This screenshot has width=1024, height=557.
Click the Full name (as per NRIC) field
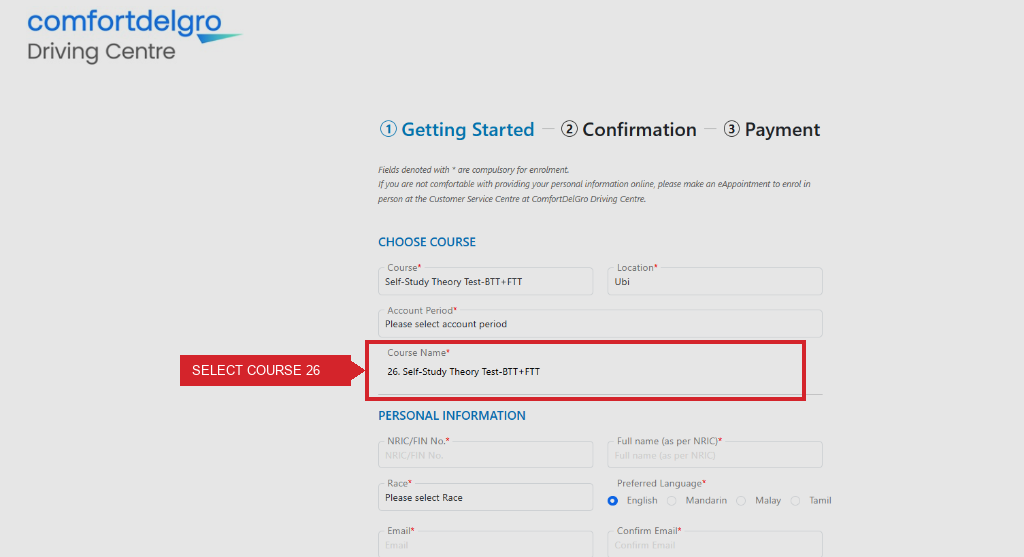[714, 455]
